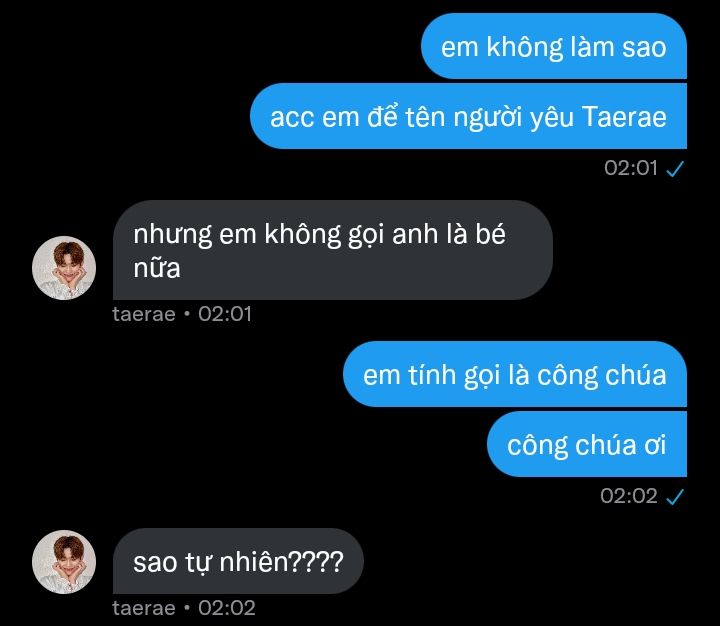Image resolution: width=720 pixels, height=626 pixels.
Task: Click the sent timestamp 02:01 under blue messages
Action: [631, 168]
